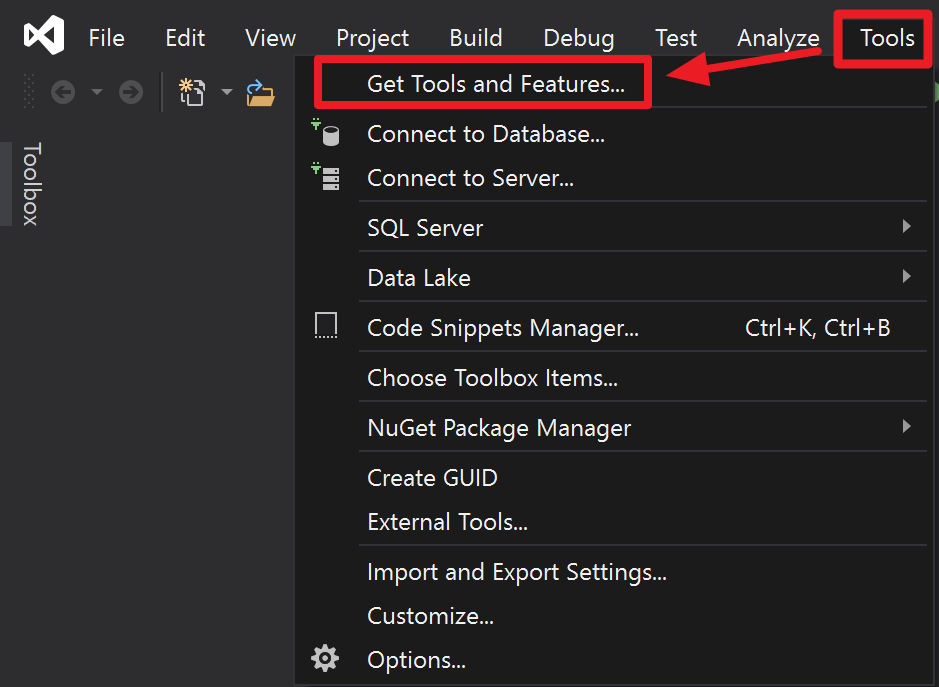Screen dimensions: 939x687
Task: Choose Import and Export Settings
Action: (x=517, y=572)
